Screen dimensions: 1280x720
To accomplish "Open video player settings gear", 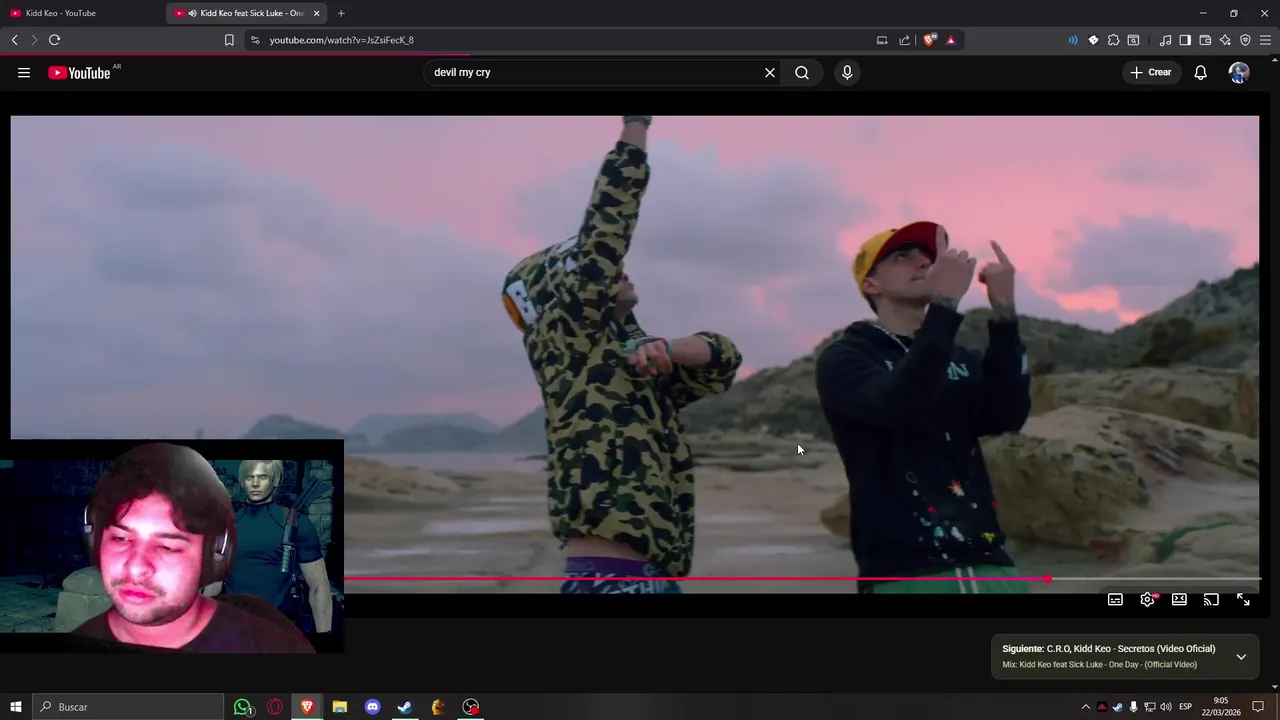I will pos(1147,600).
